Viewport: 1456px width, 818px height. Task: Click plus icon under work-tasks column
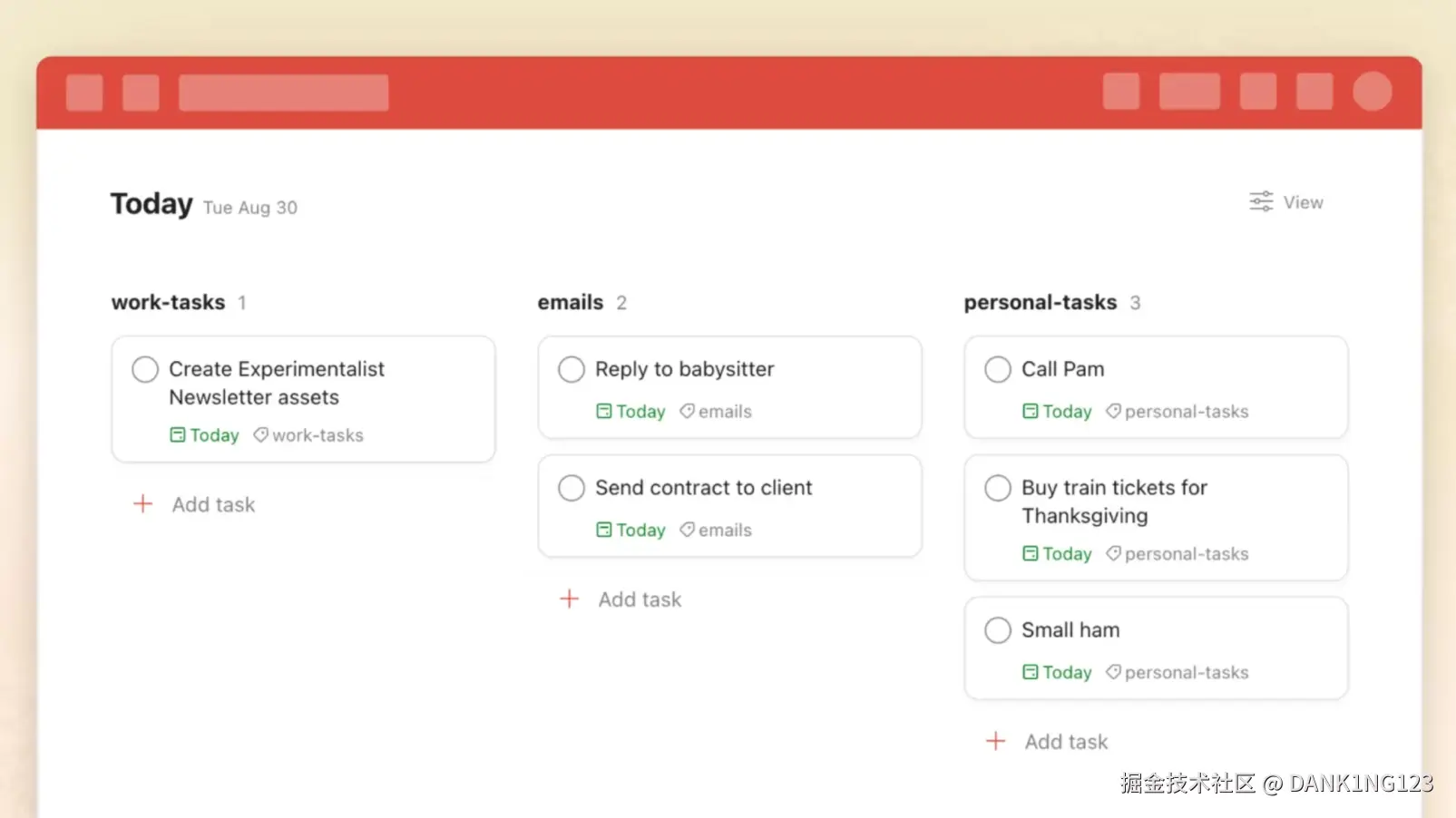[143, 504]
